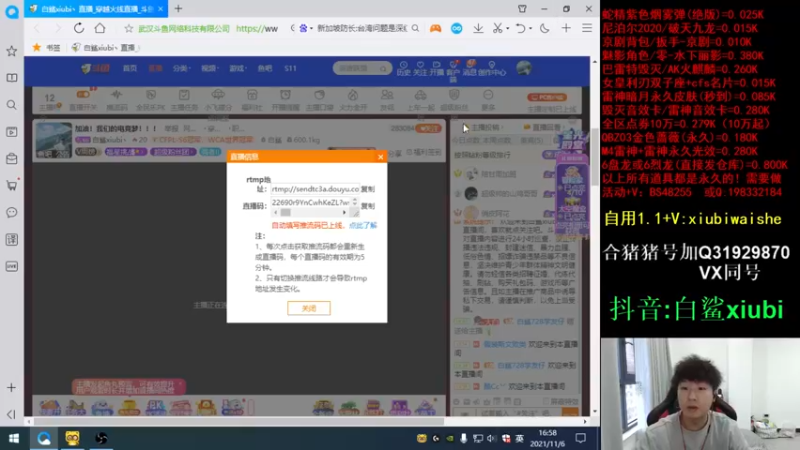Close the 直播信息 dialog with the X
The width and height of the screenshot is (800, 450).
pyautogui.click(x=380, y=157)
